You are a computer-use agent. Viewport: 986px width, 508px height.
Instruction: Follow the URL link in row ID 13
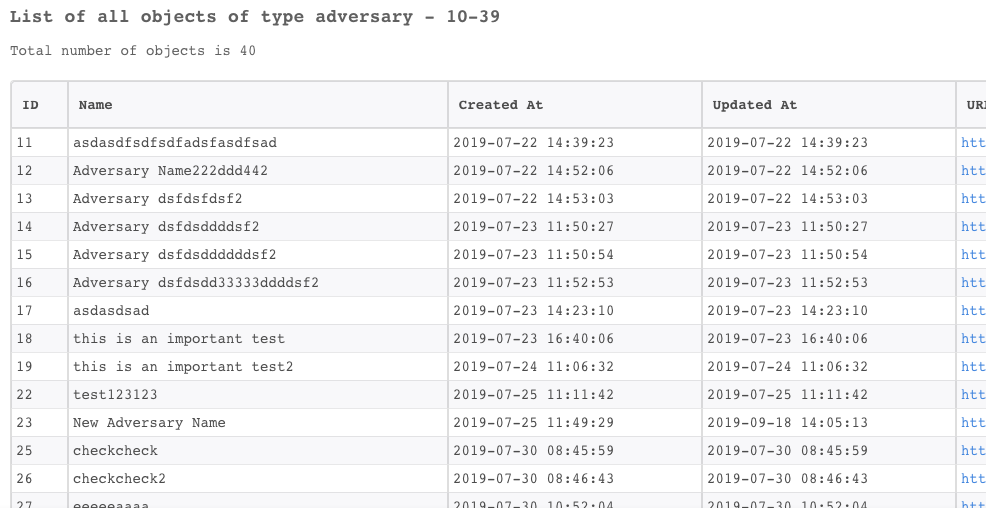click(973, 199)
